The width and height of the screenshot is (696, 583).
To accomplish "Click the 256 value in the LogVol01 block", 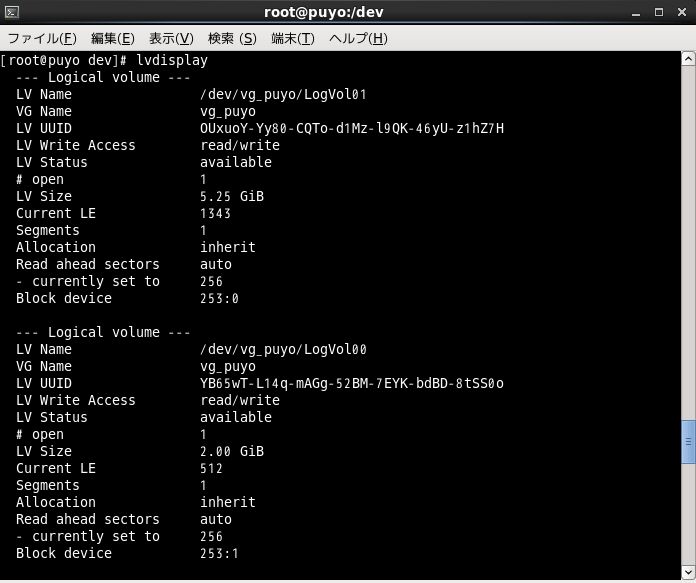I will (x=211, y=282).
